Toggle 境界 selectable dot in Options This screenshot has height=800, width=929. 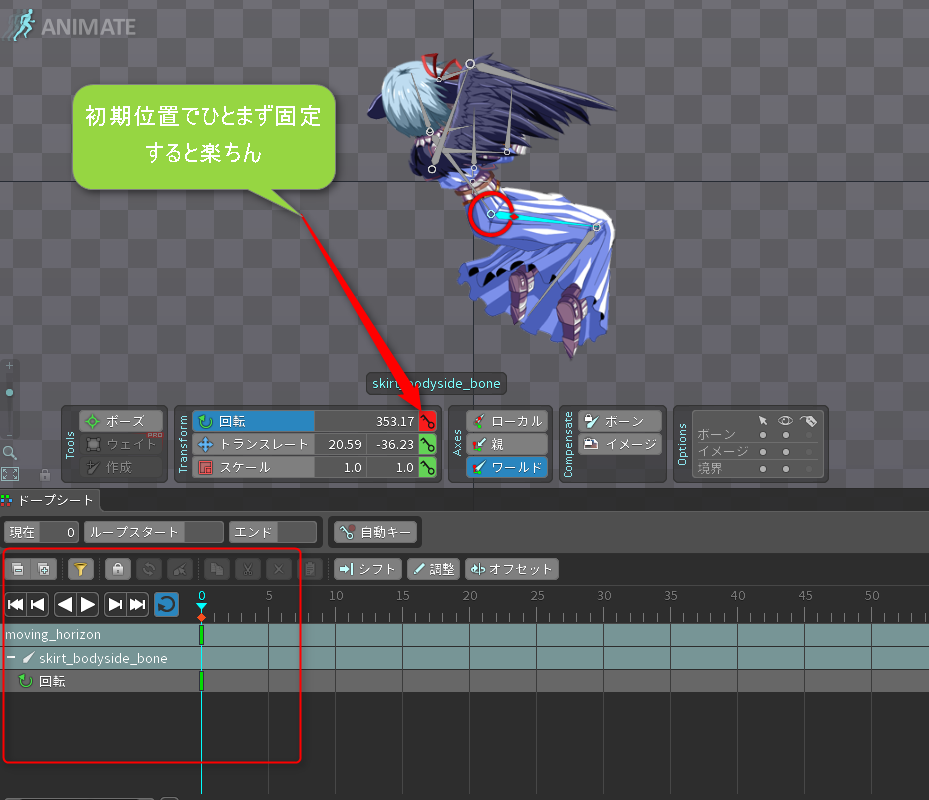(x=763, y=469)
